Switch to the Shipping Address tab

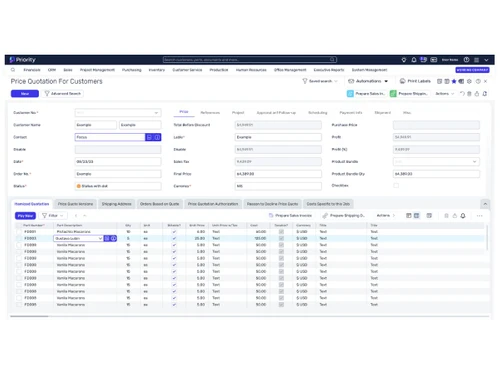point(116,204)
